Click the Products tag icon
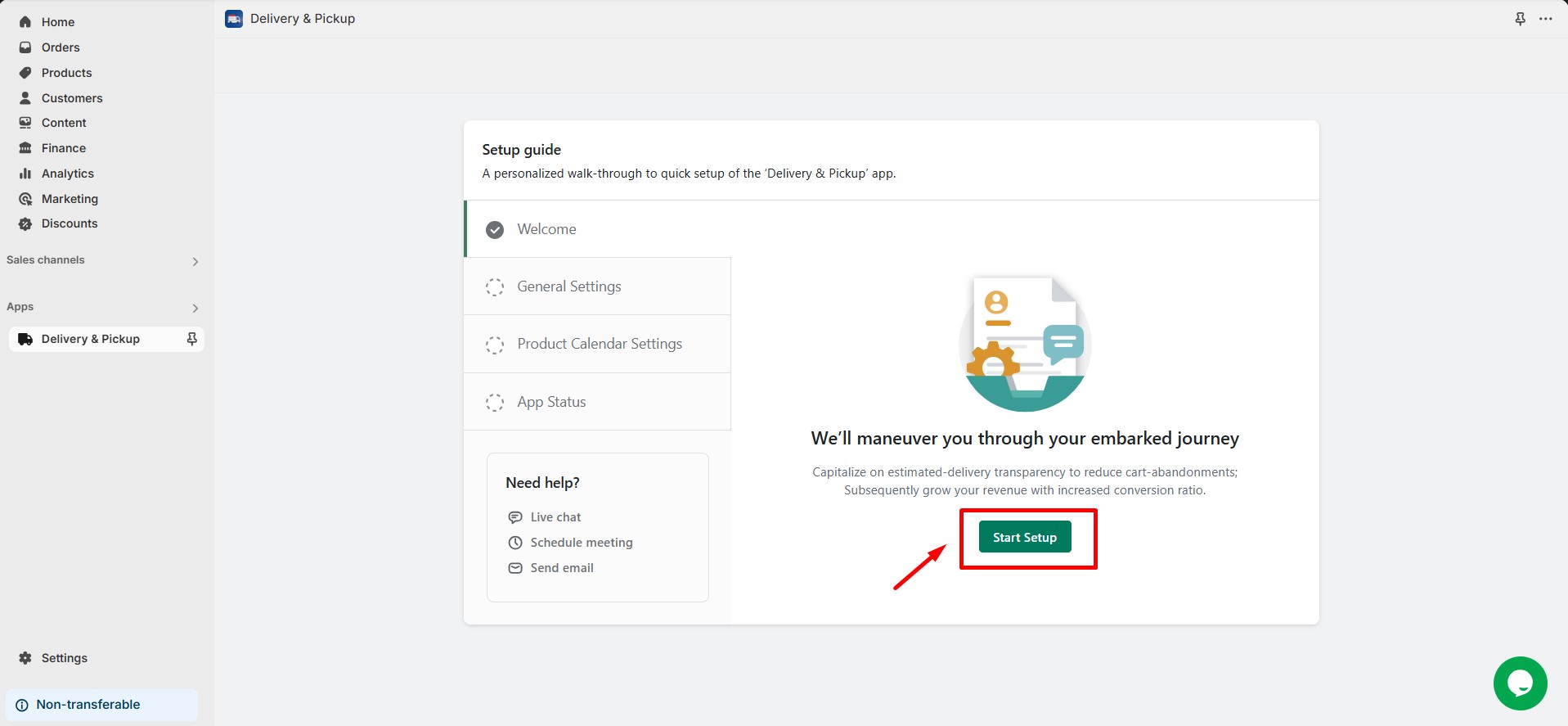Viewport: 1568px width, 726px height. [x=25, y=73]
